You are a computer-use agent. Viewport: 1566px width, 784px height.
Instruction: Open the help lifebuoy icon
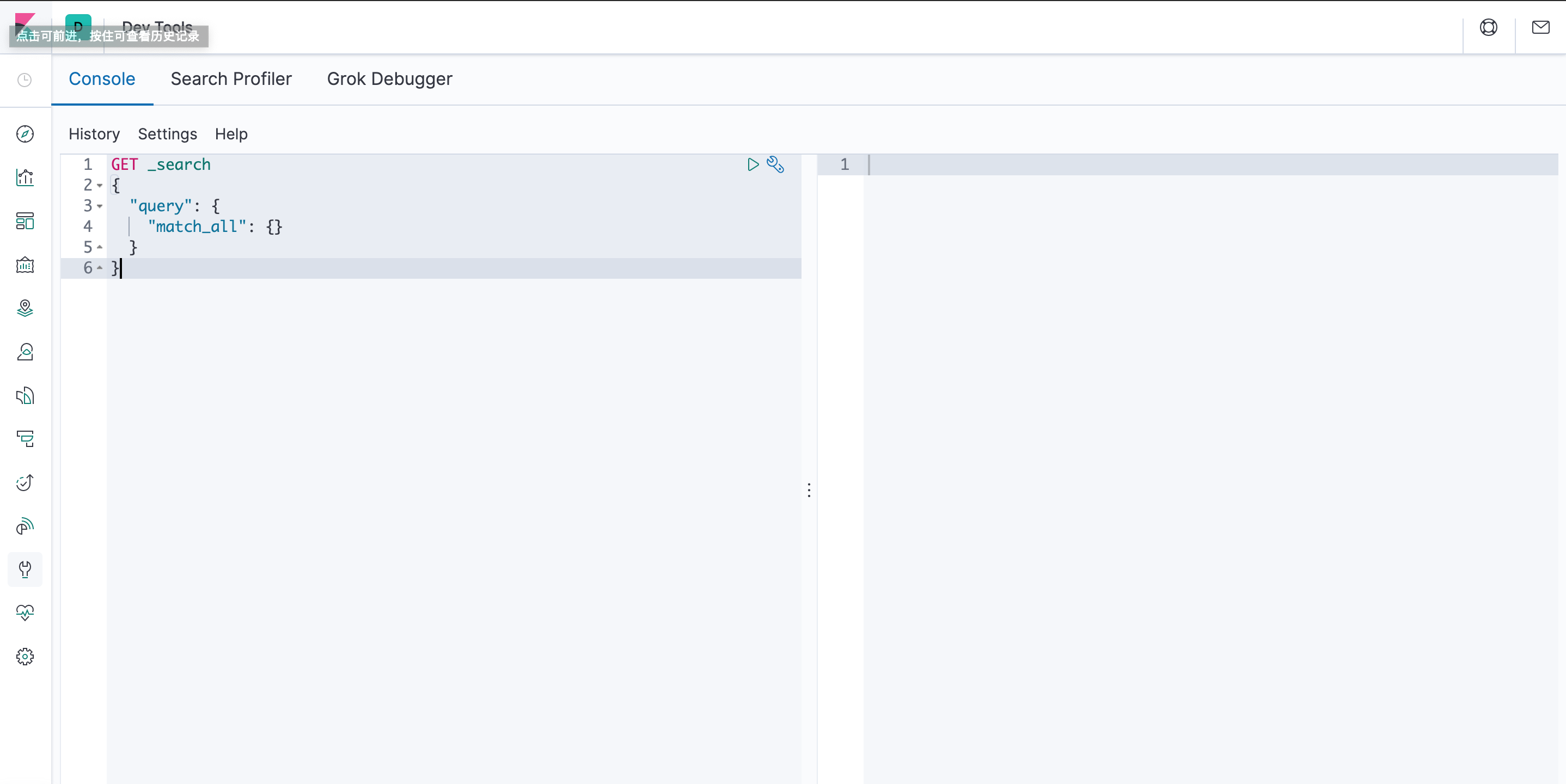(x=1488, y=27)
